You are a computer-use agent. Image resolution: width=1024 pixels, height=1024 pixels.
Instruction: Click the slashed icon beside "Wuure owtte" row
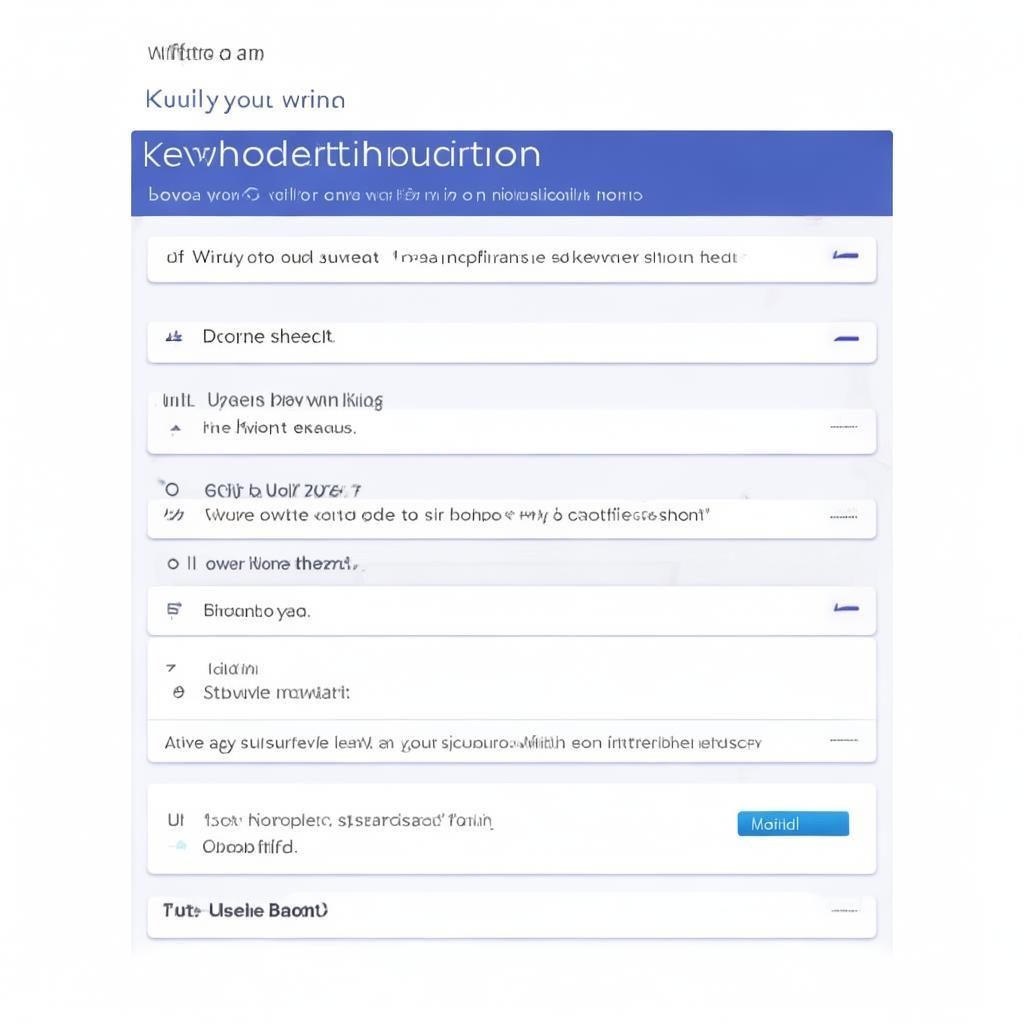174,515
